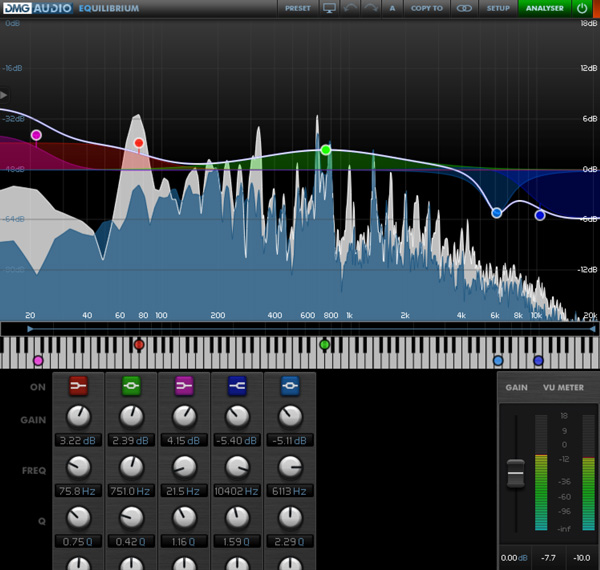Click the 75.8 Hz frequency field
The height and width of the screenshot is (570, 600).
[x=78, y=491]
